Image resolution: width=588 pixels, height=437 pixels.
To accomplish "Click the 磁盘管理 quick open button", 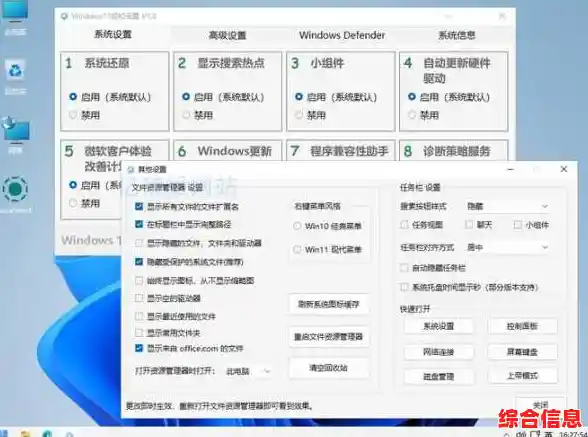I will tap(438, 376).
